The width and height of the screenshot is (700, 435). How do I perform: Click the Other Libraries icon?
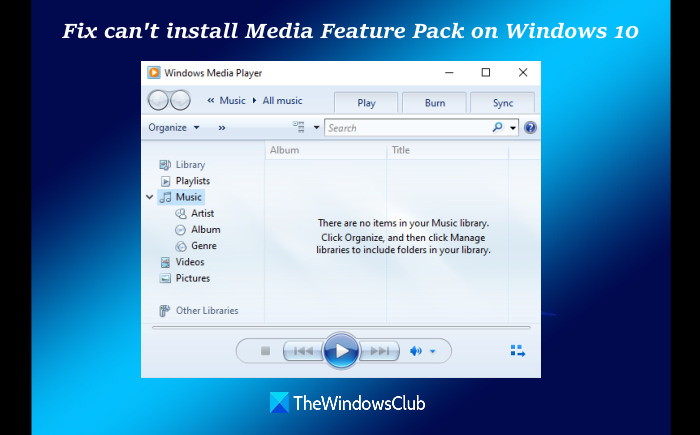pyautogui.click(x=165, y=310)
